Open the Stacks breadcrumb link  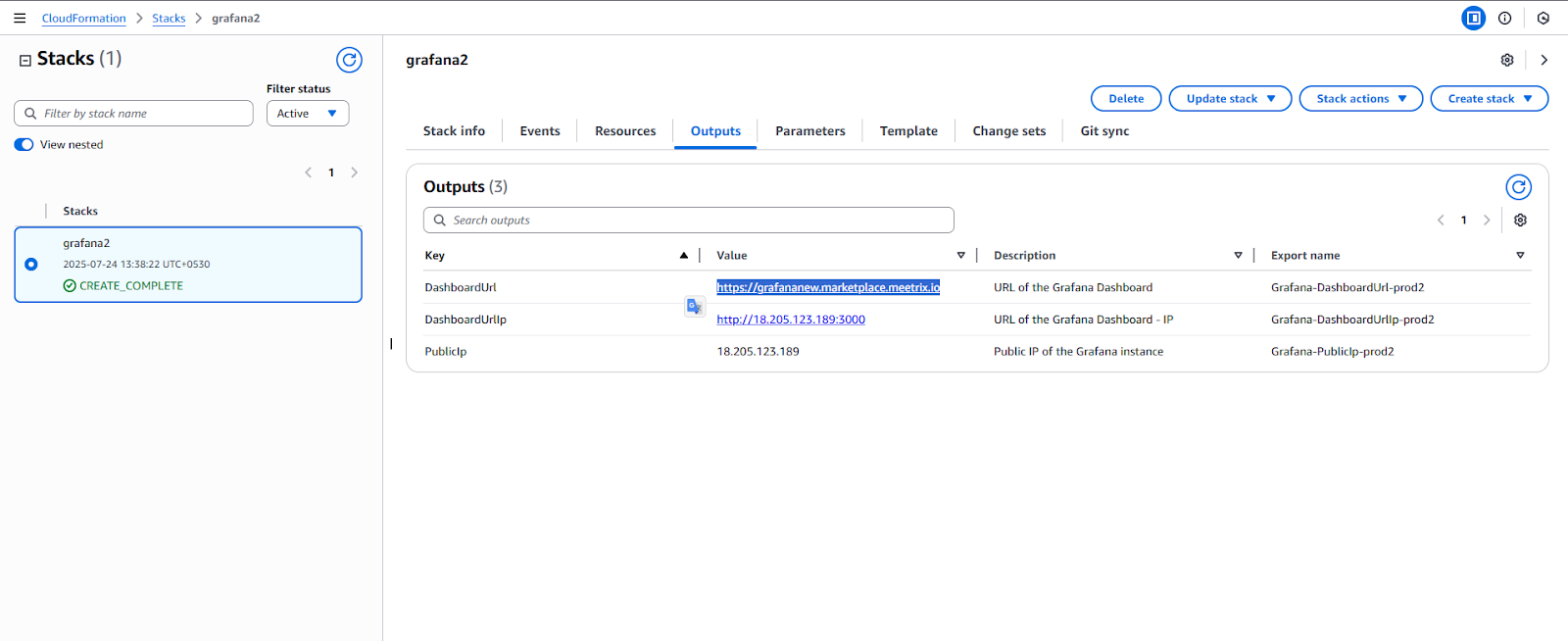pyautogui.click(x=169, y=19)
